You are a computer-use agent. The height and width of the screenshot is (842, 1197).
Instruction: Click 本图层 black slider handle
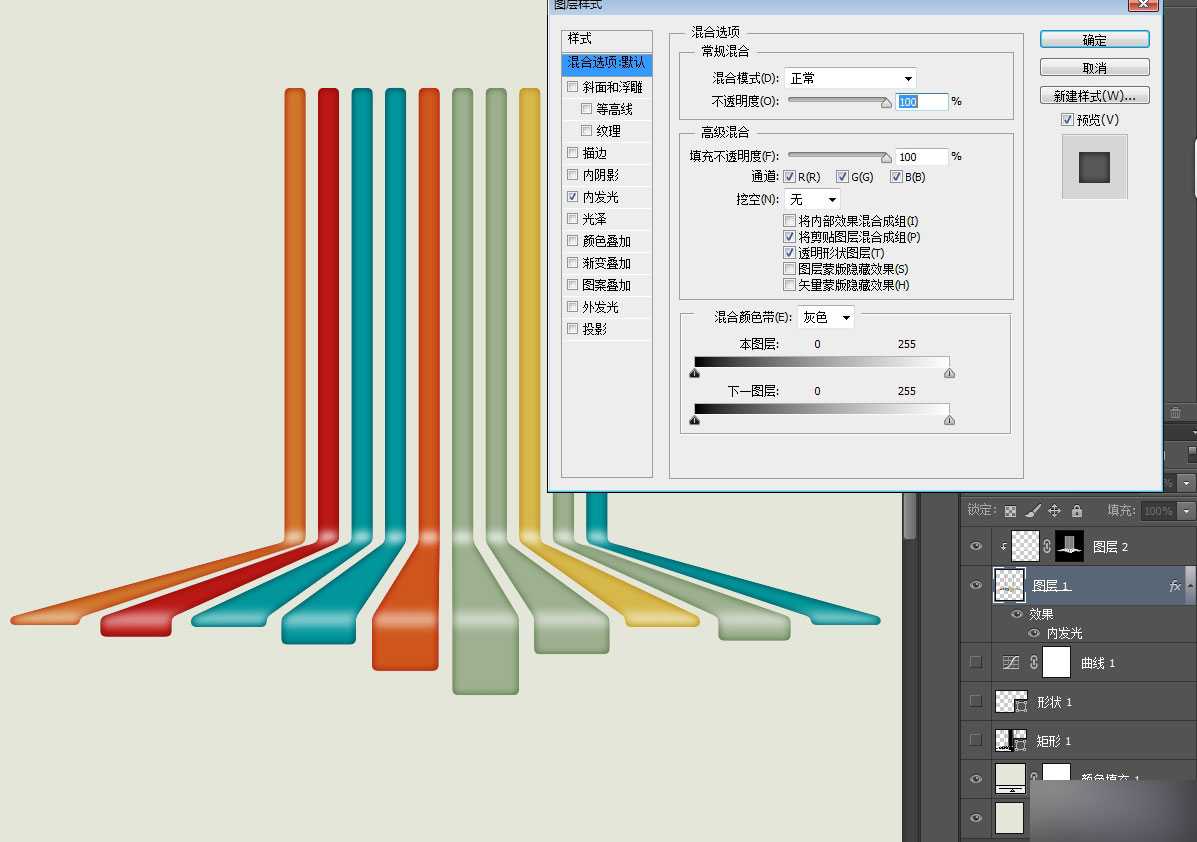pyautogui.click(x=695, y=373)
